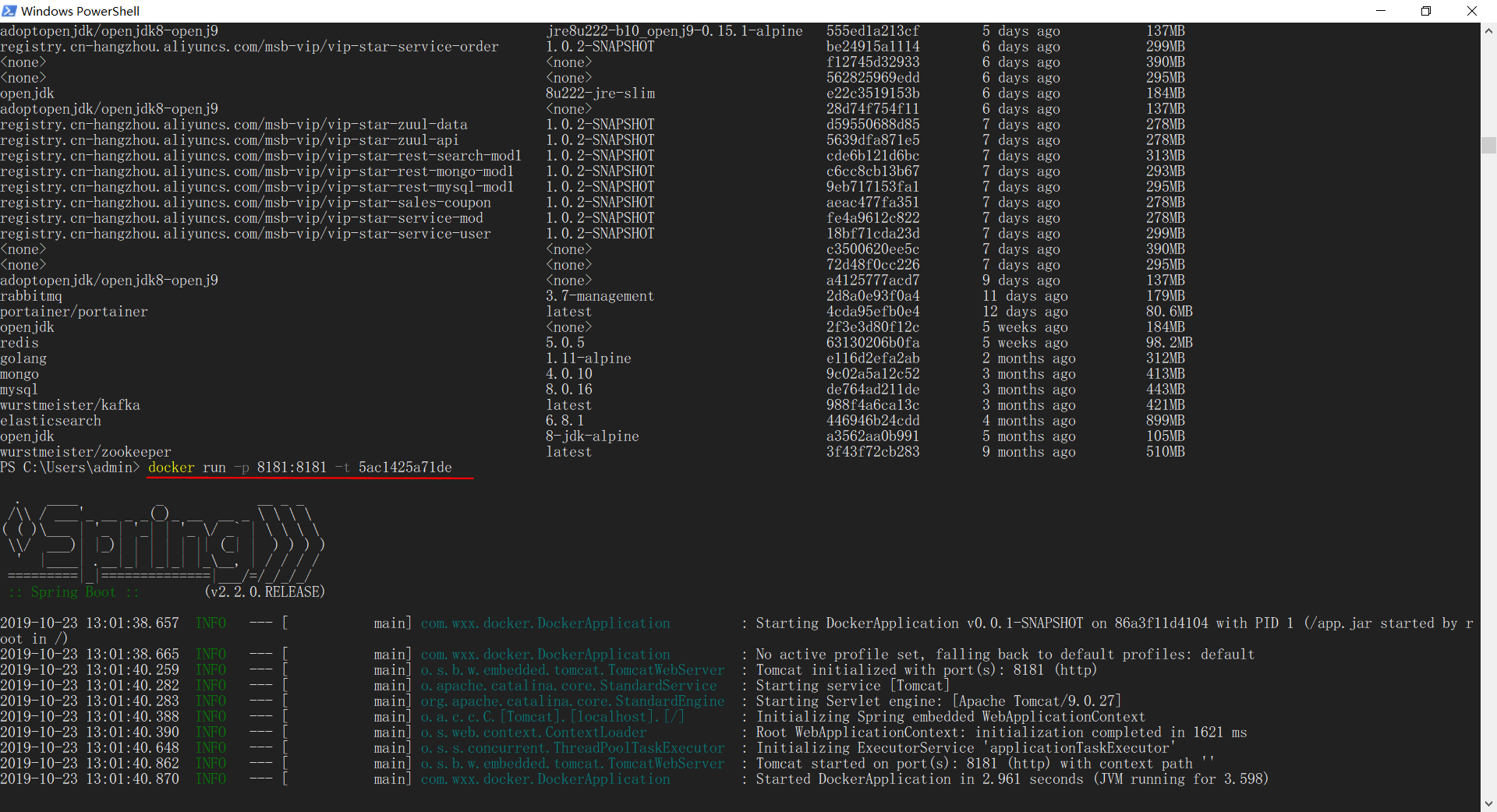
Task: Click the PowerShell icon in the title bar
Action: [x=9, y=11]
